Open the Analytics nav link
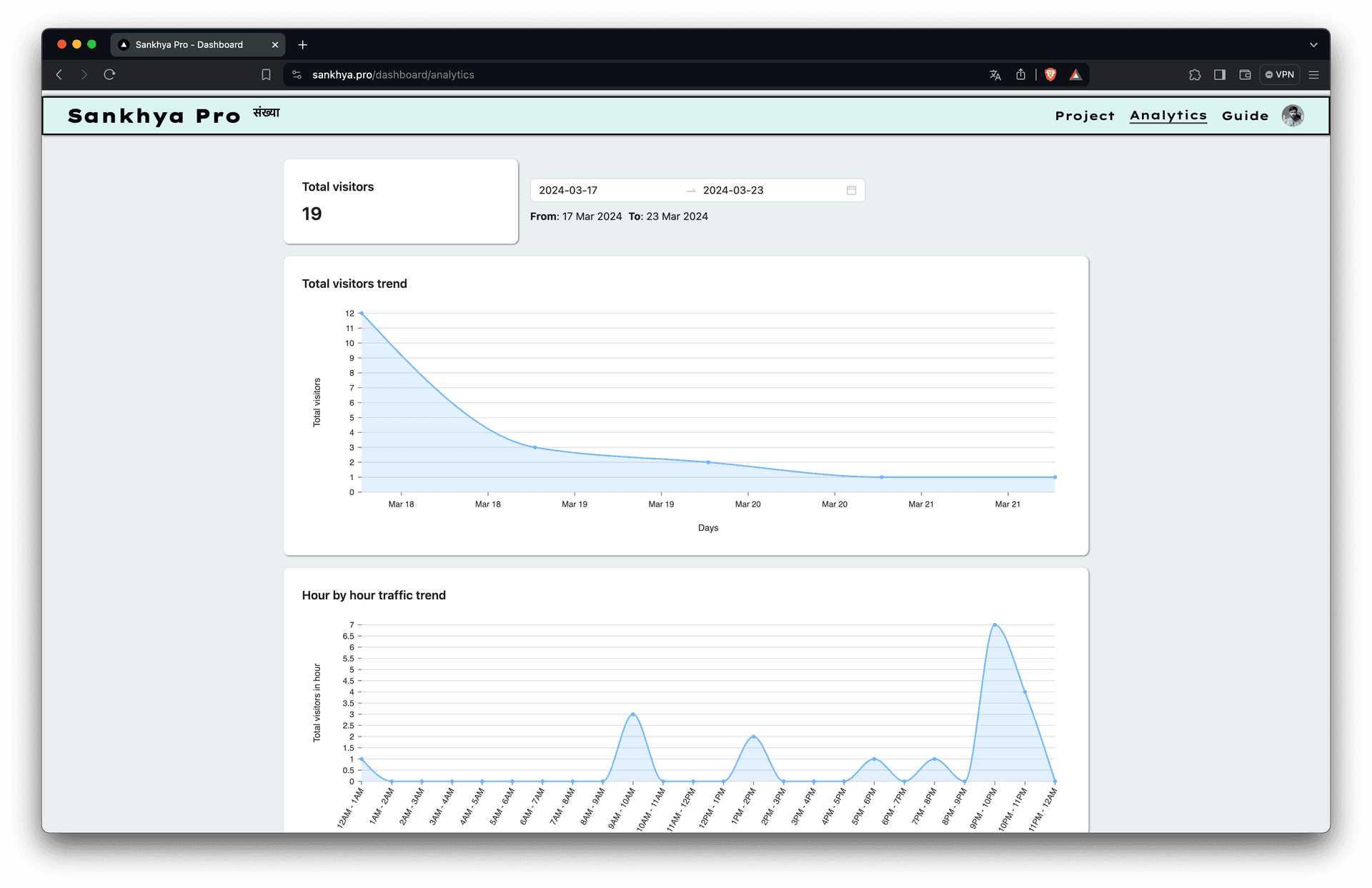The height and width of the screenshot is (888, 1372). (x=1168, y=116)
